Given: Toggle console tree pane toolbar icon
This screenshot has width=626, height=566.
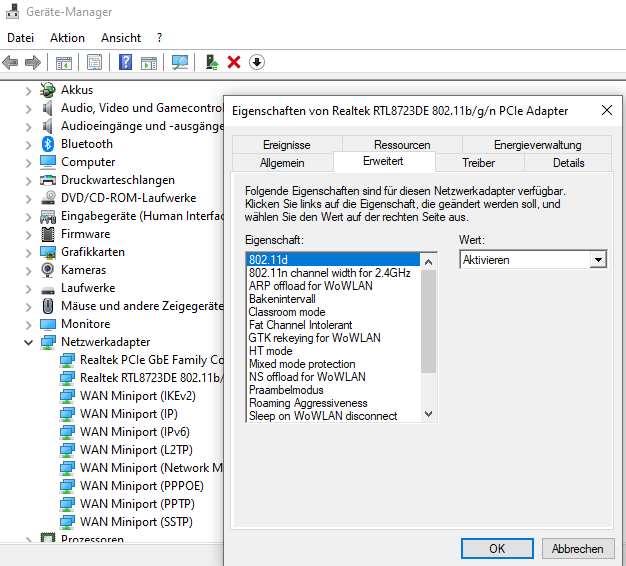Looking at the screenshot, I should pyautogui.click(x=63, y=62).
